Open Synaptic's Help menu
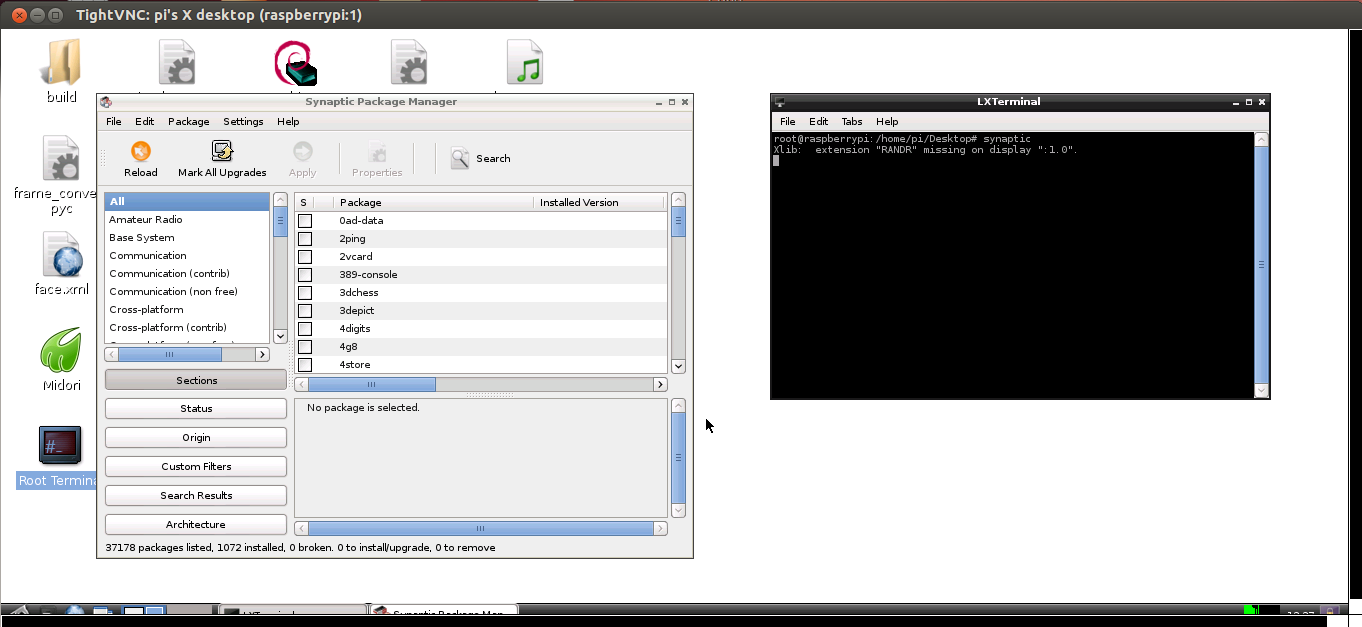Image resolution: width=1362 pixels, height=627 pixels. point(288,121)
